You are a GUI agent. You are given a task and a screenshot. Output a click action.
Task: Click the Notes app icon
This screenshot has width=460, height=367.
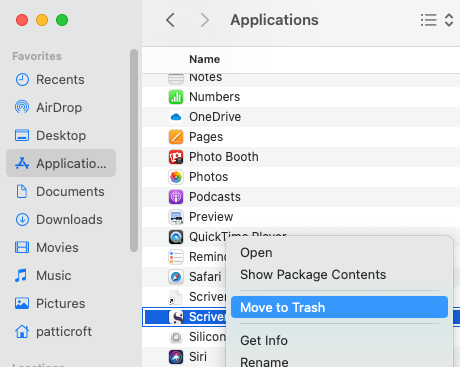176,79
